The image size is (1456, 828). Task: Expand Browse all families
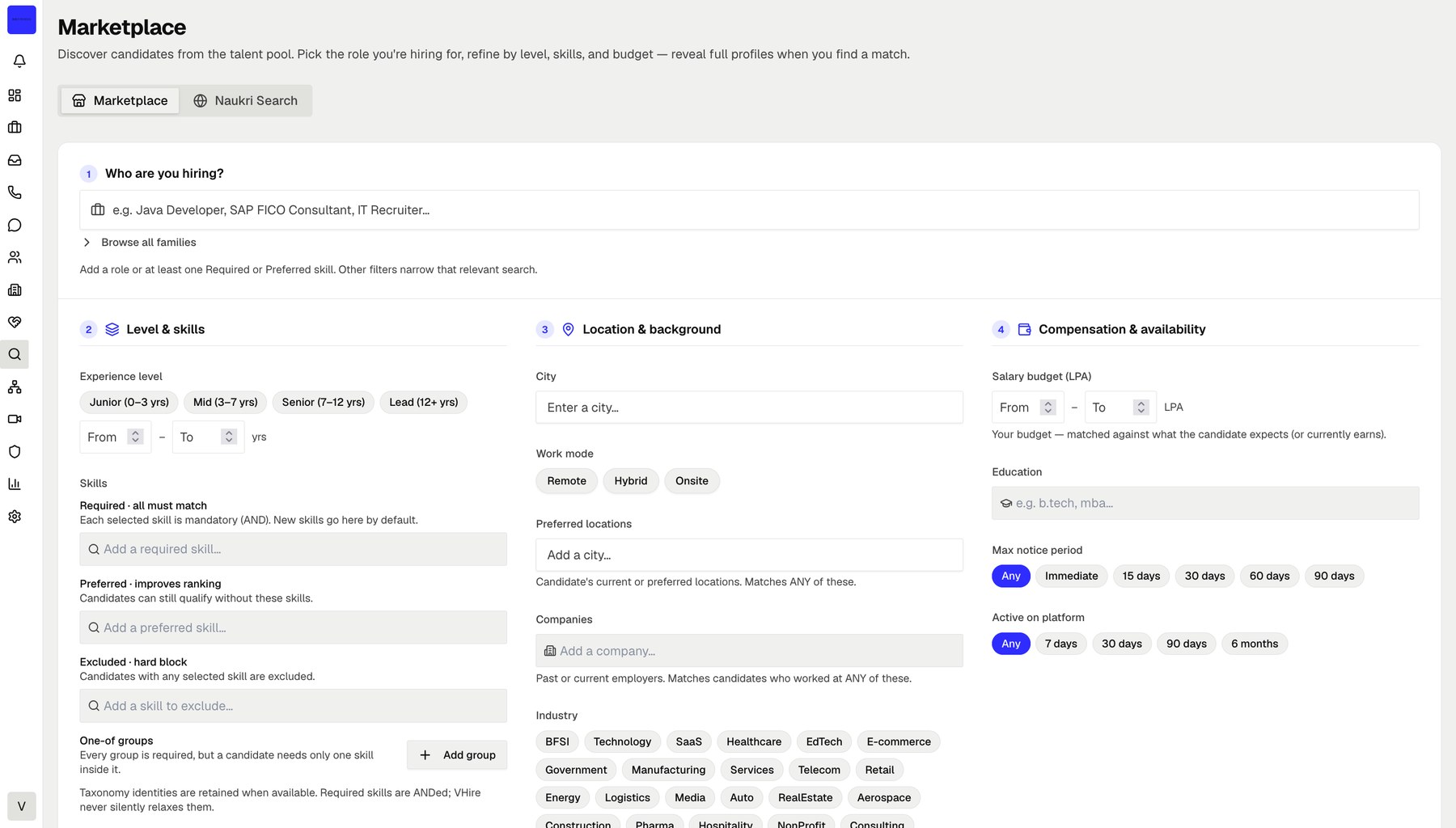coord(138,243)
